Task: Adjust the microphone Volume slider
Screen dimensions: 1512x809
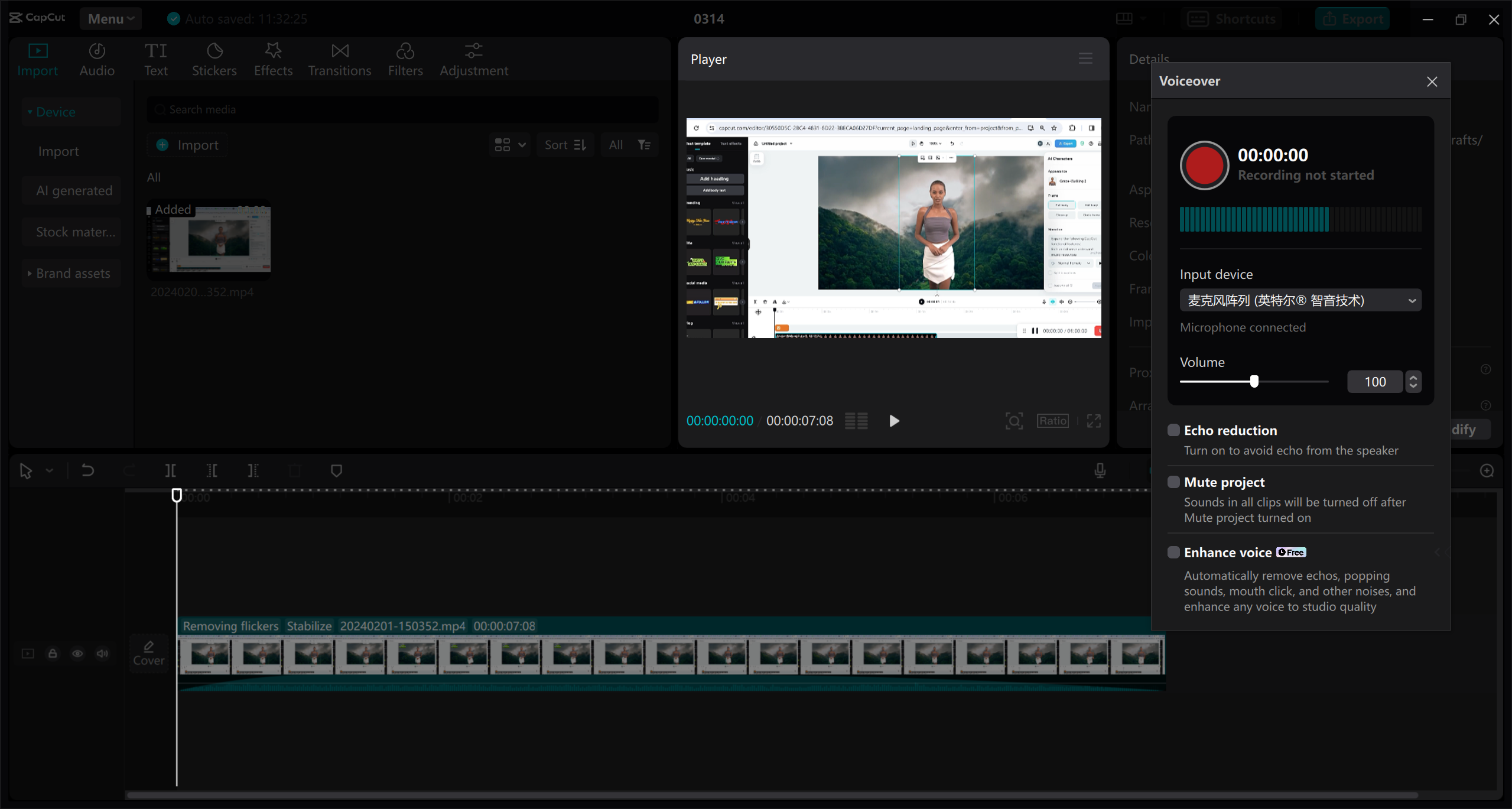Action: click(x=1254, y=381)
